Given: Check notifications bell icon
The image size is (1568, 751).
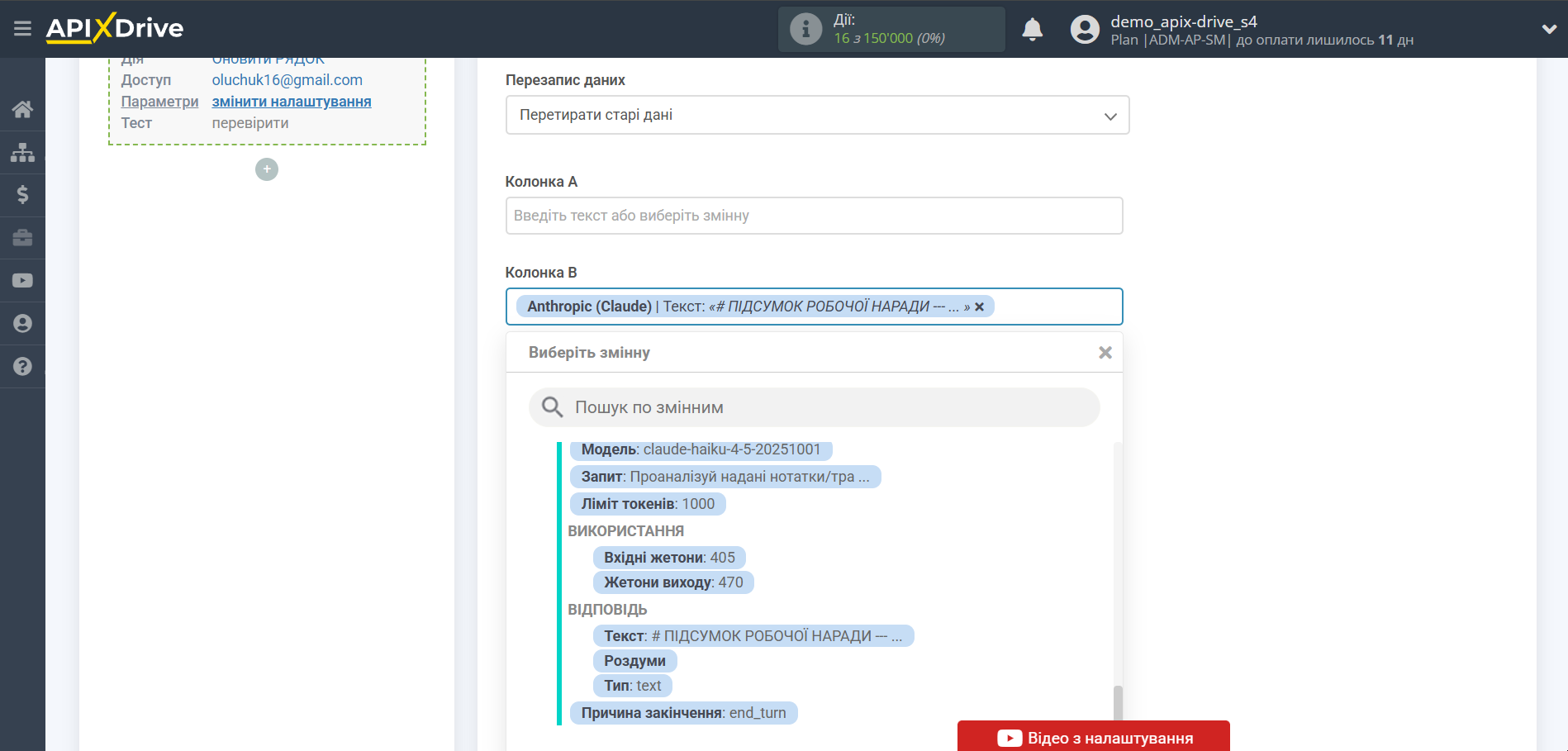Looking at the screenshot, I should [1032, 30].
